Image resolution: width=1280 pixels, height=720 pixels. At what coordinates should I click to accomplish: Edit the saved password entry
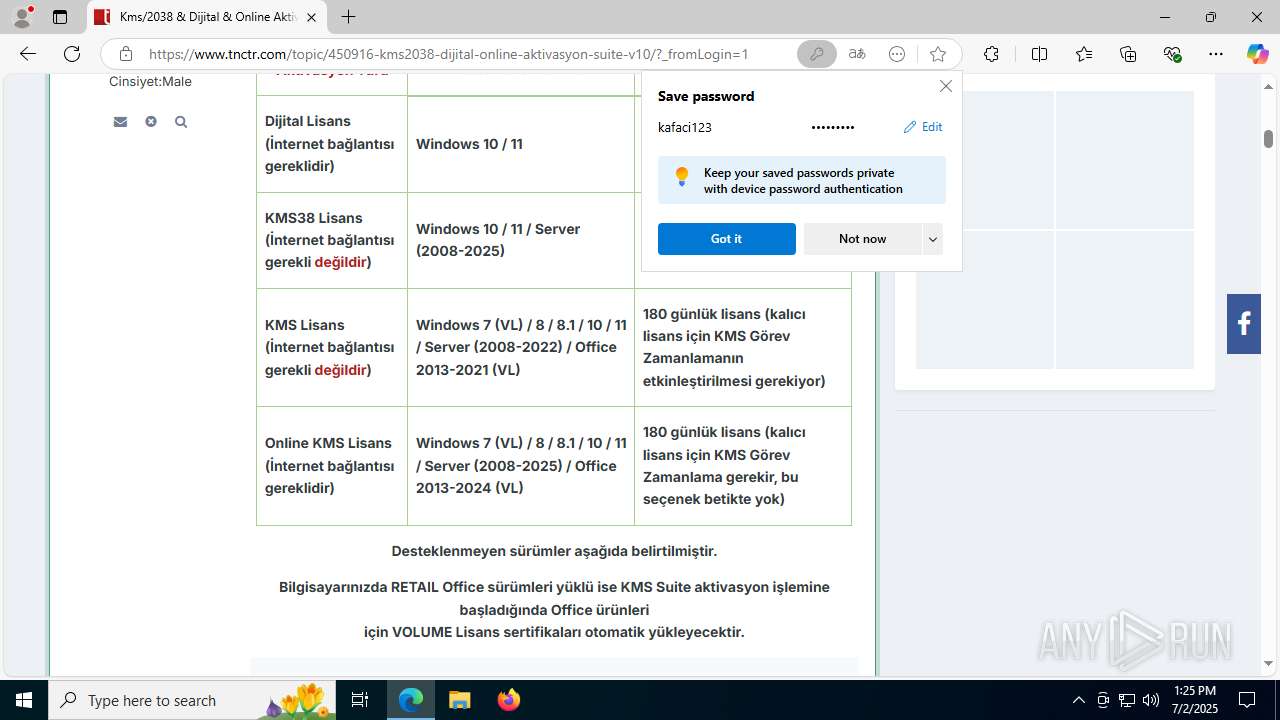(923, 127)
